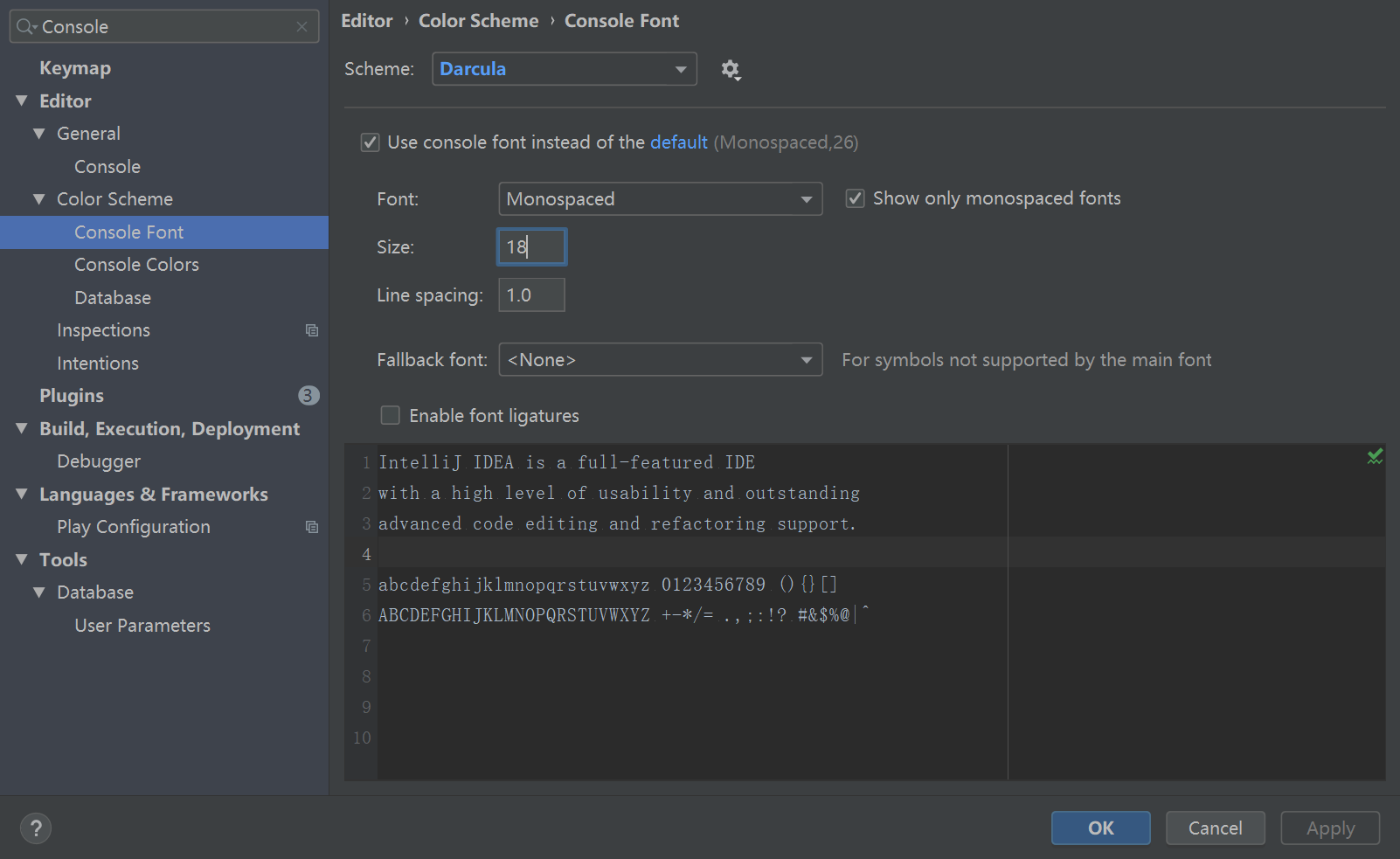Select Console Colors in settings tree
The height and width of the screenshot is (859, 1400).
[136, 265]
